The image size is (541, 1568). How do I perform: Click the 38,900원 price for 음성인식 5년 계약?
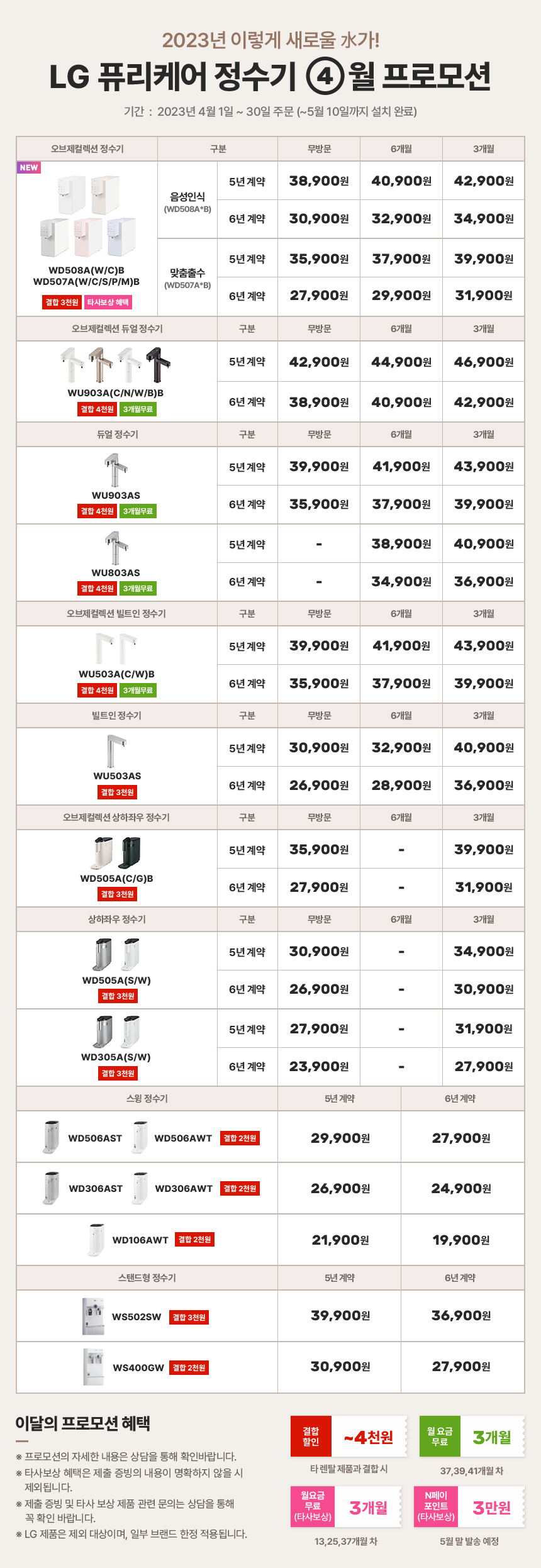point(319,181)
